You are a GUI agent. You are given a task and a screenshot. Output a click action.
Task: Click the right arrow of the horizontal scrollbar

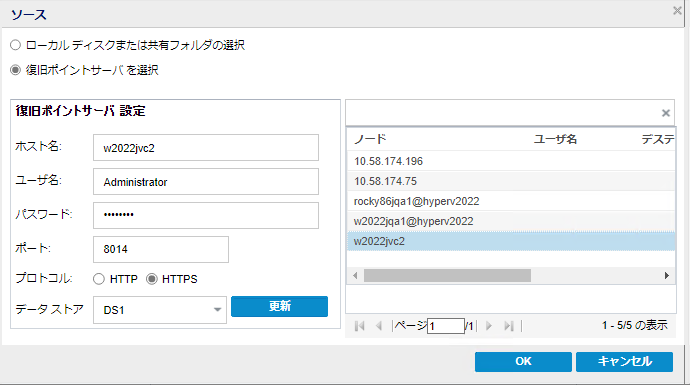(x=667, y=276)
